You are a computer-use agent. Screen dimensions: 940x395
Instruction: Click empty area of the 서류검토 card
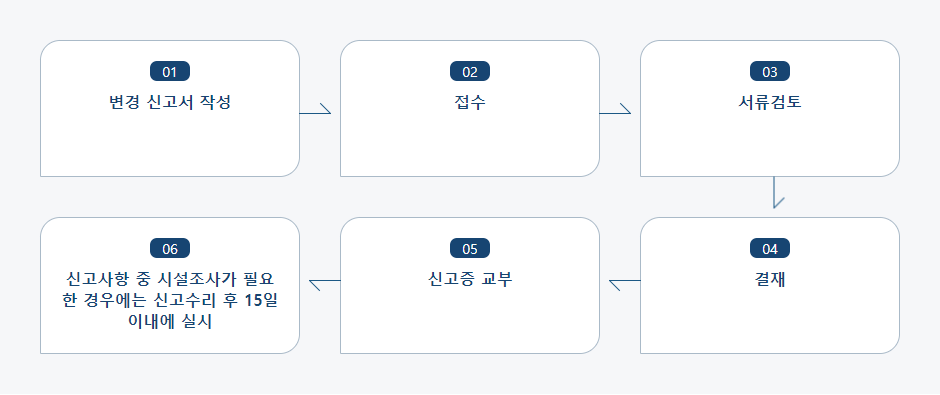770,147
